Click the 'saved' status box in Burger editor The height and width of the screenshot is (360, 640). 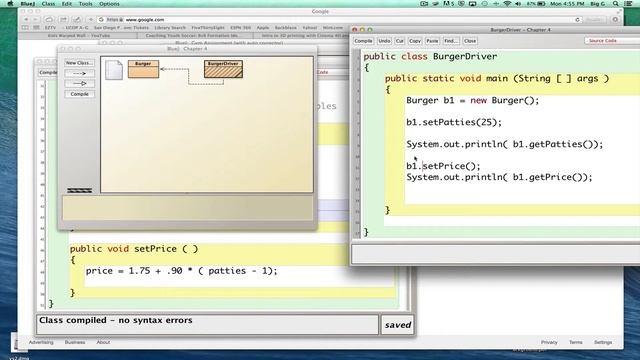[x=398, y=325]
